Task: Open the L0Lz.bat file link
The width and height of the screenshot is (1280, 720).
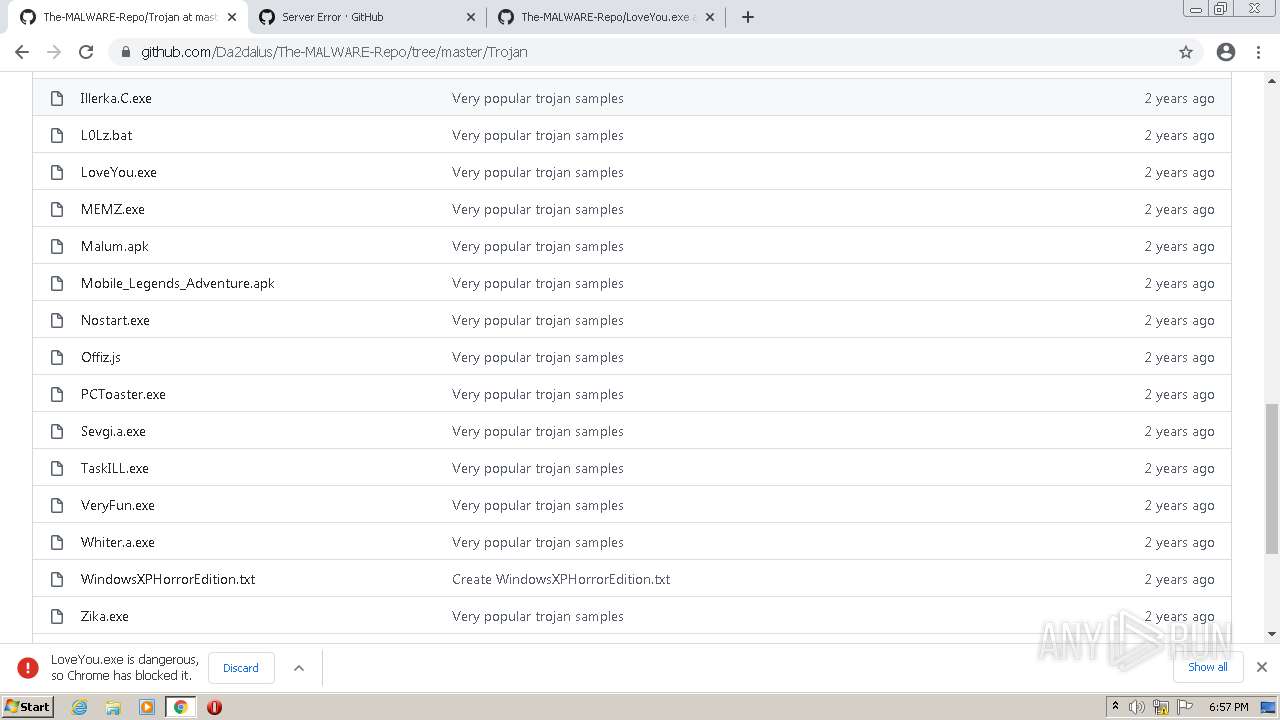Action: click(x=106, y=135)
